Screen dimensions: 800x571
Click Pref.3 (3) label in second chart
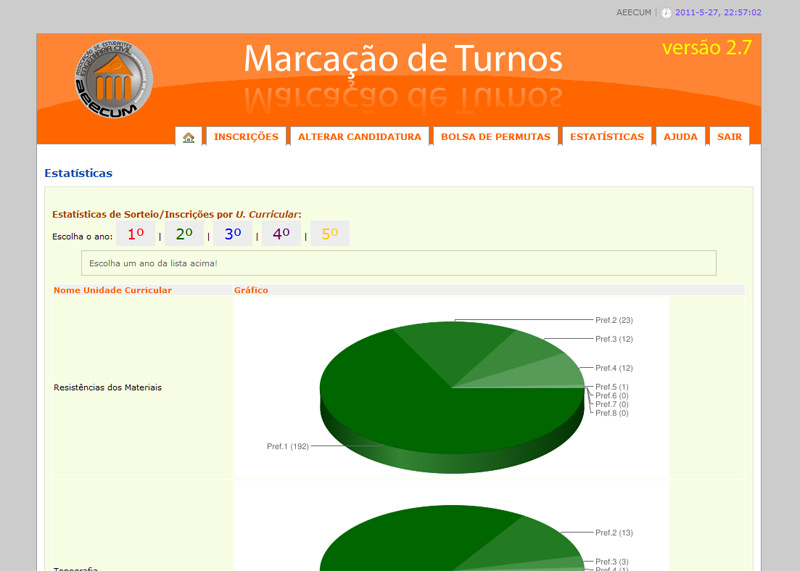pos(612,562)
